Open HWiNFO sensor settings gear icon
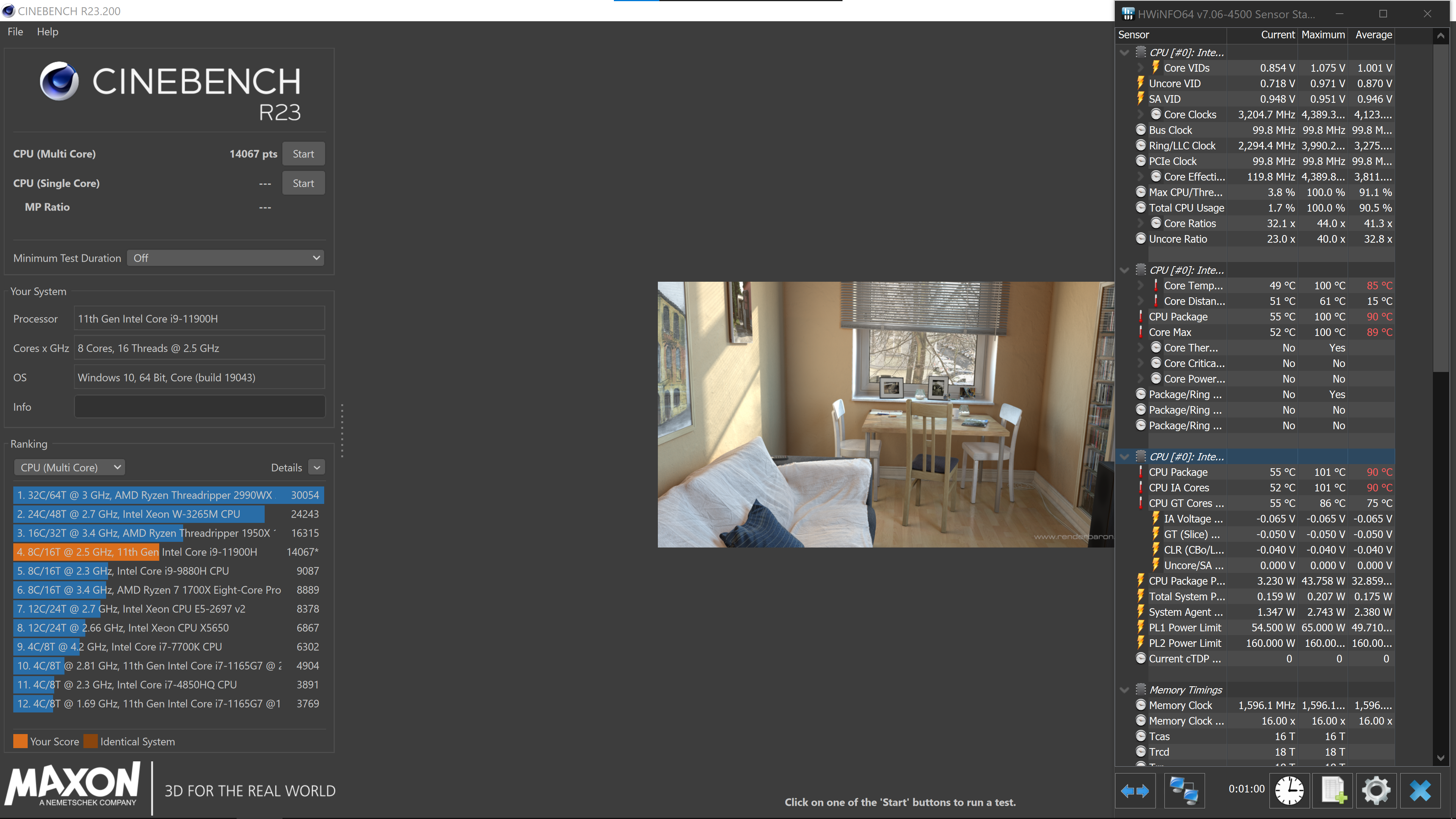 click(1376, 791)
